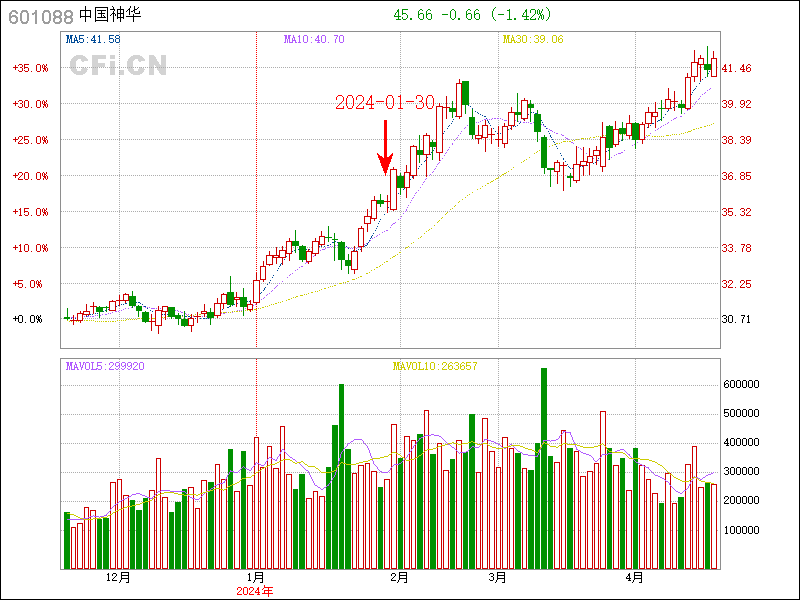
Task: Click the +25.0% axis label
Action: (x=30, y=140)
